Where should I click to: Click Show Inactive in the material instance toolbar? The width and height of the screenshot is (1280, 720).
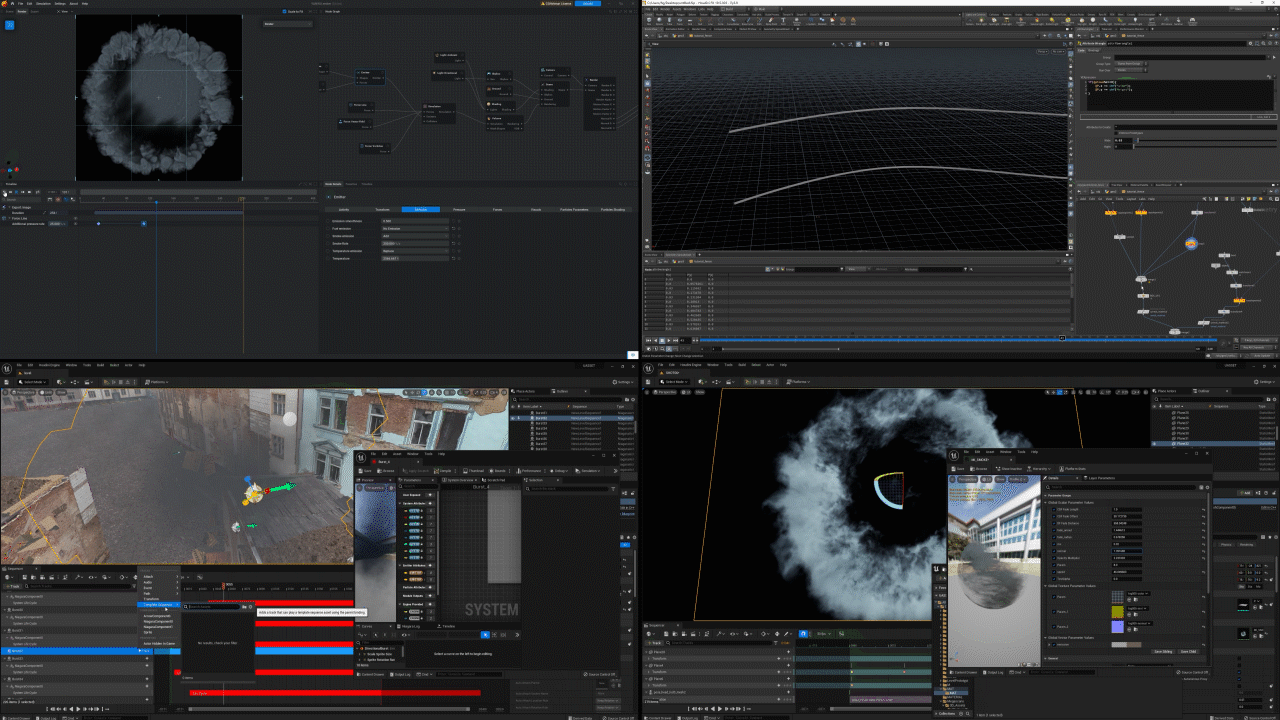coord(1011,468)
